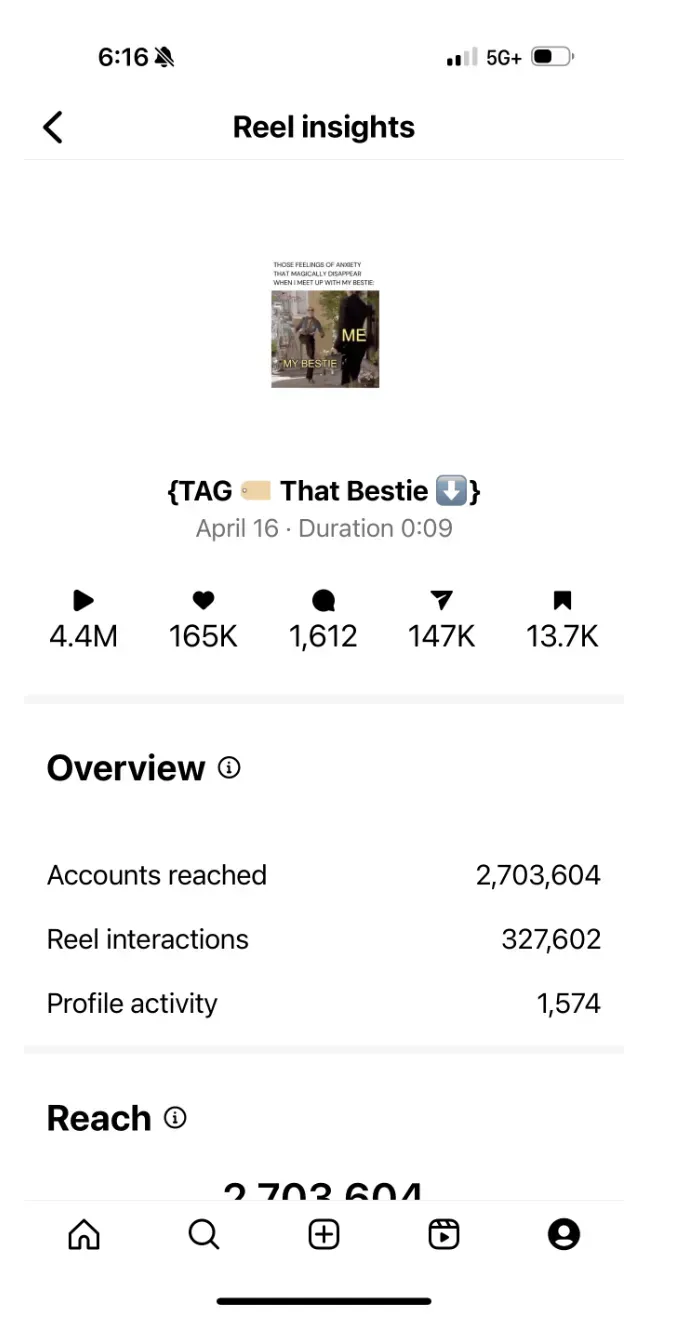Tap the battery status icon
The image size is (694, 1320).
point(553,57)
